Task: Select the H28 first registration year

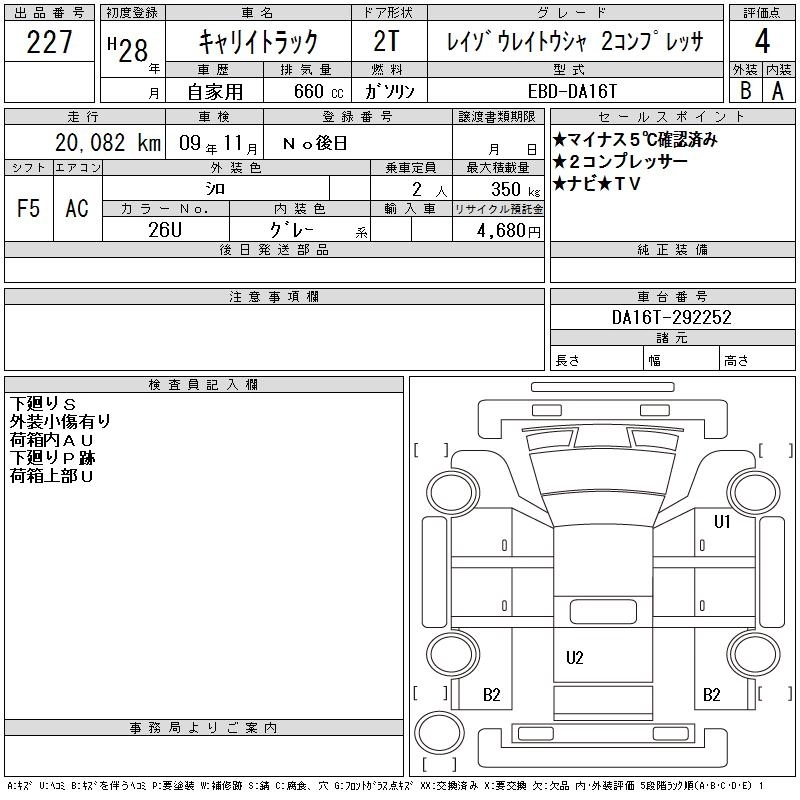Action: tap(128, 50)
